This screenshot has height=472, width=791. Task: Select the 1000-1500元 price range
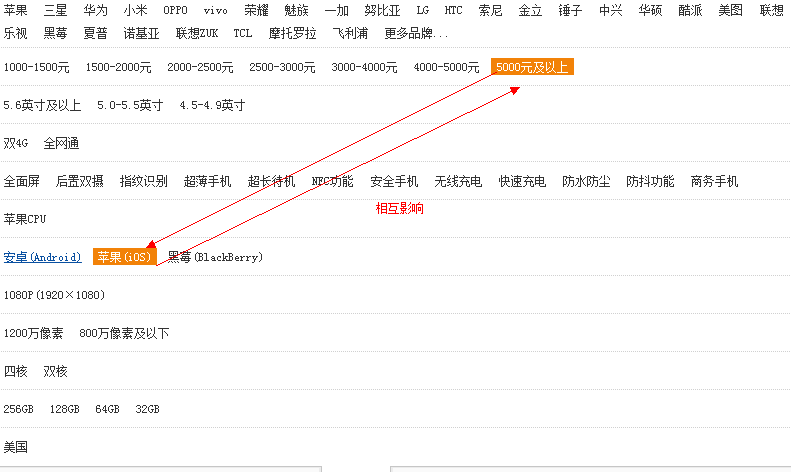click(36, 67)
